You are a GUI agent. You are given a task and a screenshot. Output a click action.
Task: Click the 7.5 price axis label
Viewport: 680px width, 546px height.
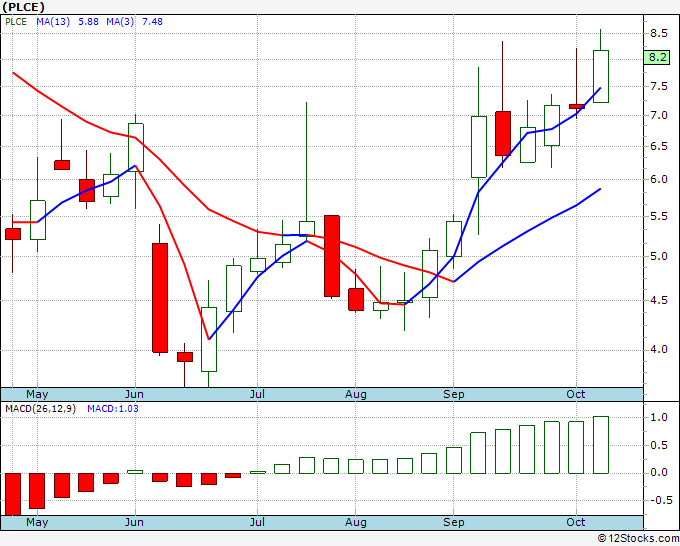pyautogui.click(x=658, y=87)
